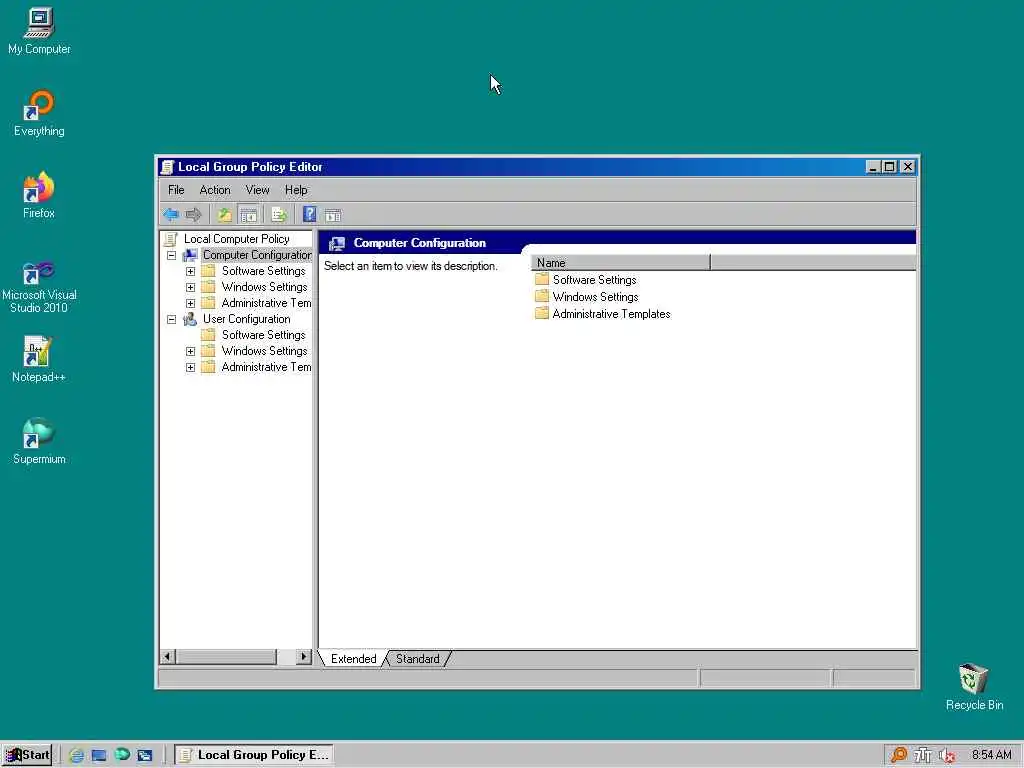Toggle the Show/Hide Console Tree toolbar icon
The width and height of the screenshot is (1024, 768).
pos(248,215)
